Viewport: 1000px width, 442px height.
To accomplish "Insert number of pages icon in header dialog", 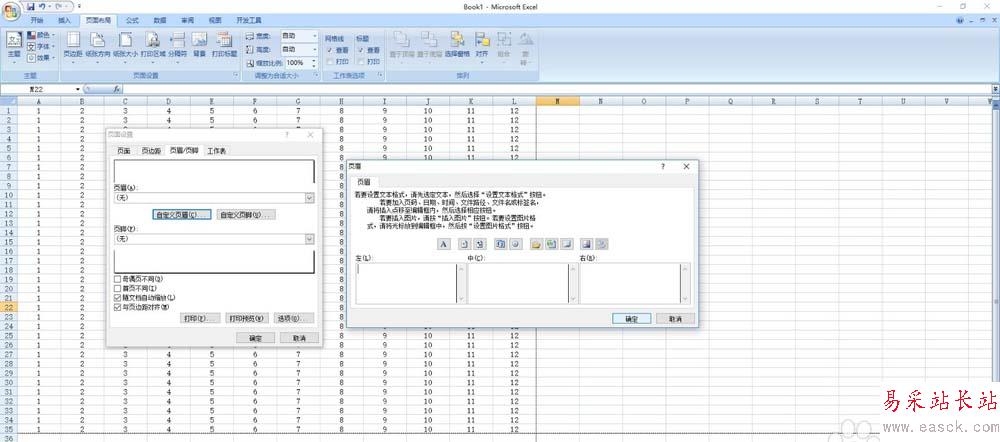I will (480, 244).
